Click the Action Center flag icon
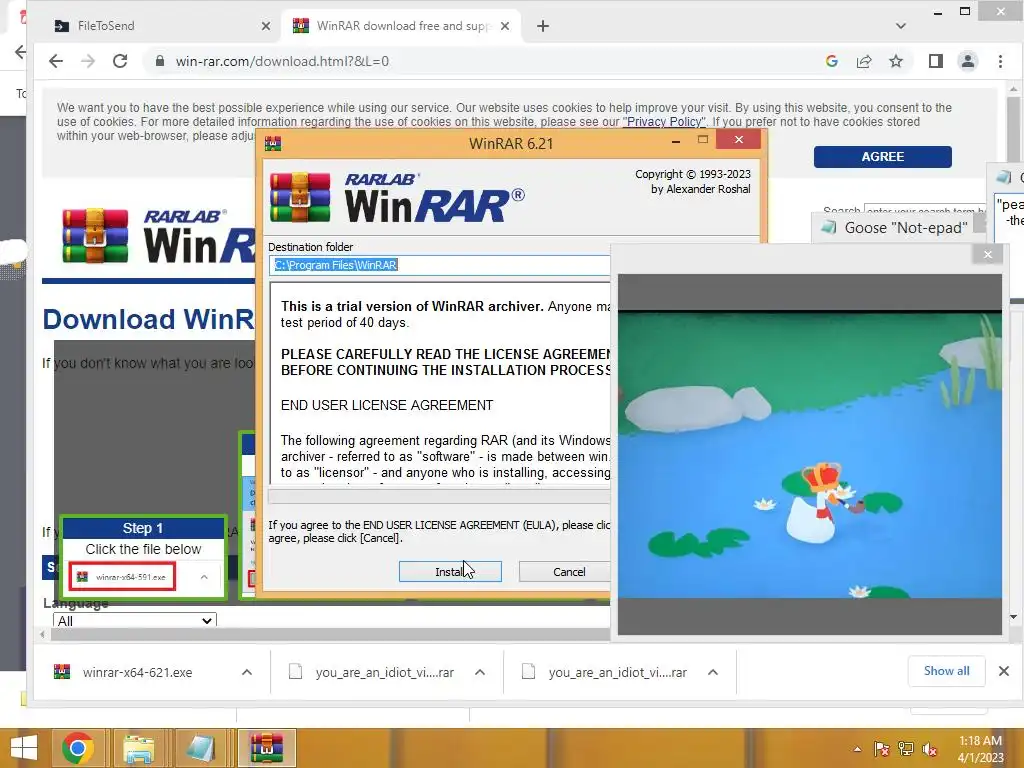 click(881, 749)
